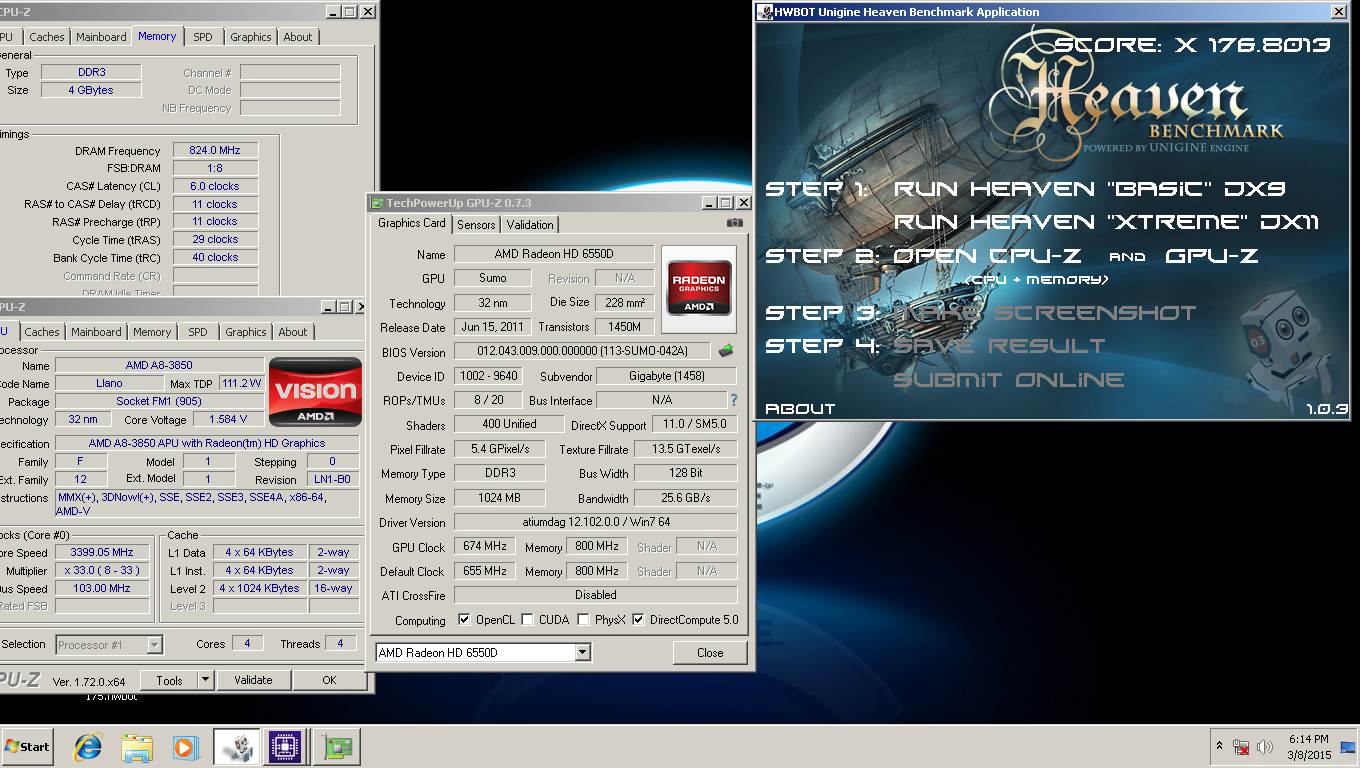Toggle the DirectCompute 5.0 checkbox

pyautogui.click(x=638, y=620)
